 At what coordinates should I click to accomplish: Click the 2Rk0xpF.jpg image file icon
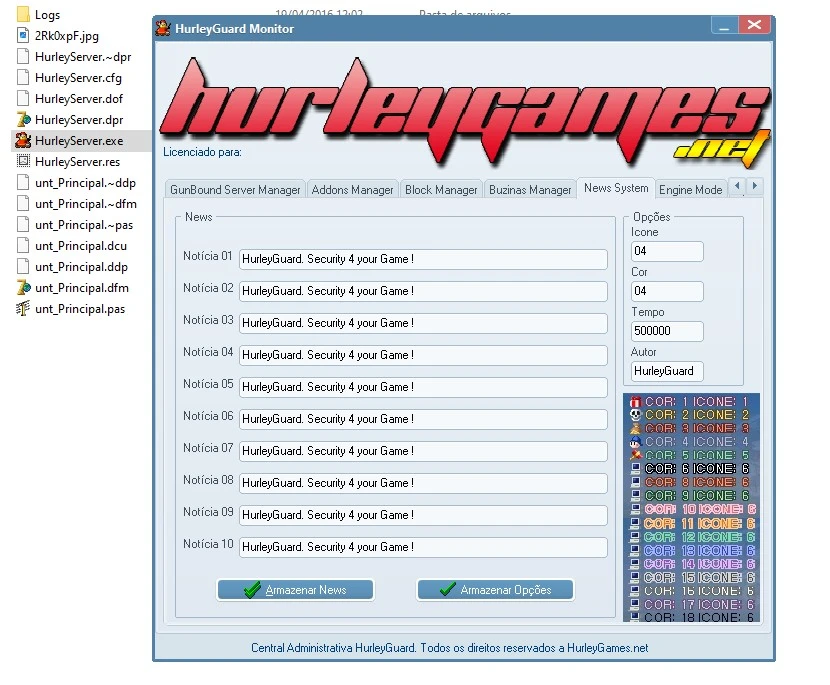click(x=23, y=35)
